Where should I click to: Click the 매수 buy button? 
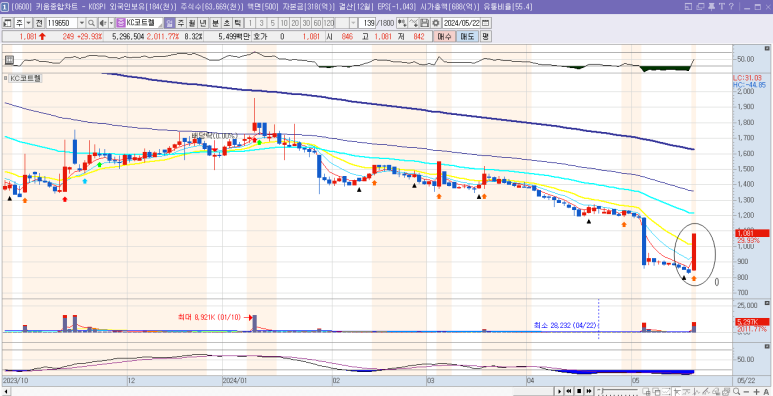[444, 36]
